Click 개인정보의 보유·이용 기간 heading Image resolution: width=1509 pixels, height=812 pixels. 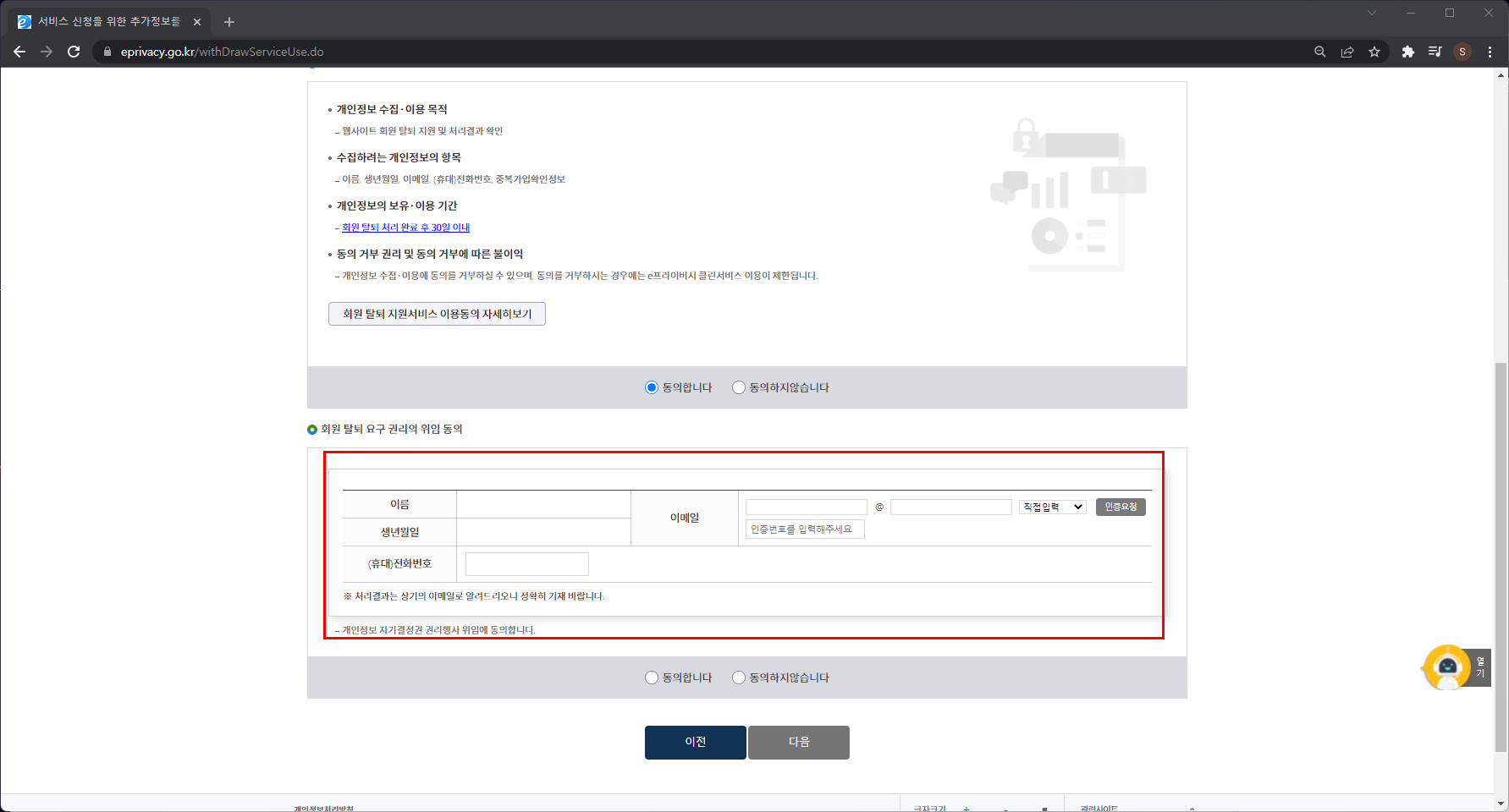tap(397, 206)
